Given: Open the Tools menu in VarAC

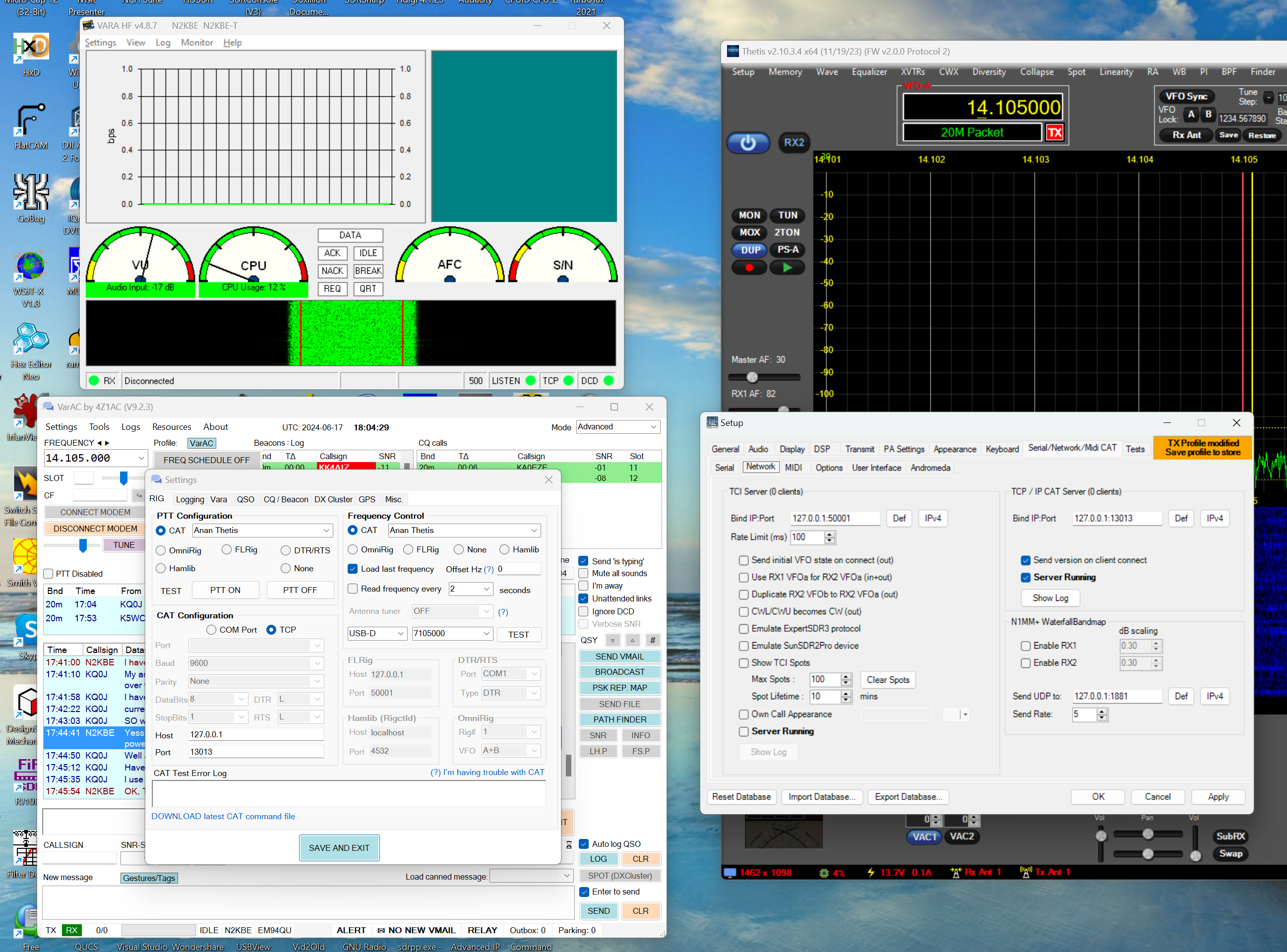Looking at the screenshot, I should [x=99, y=427].
